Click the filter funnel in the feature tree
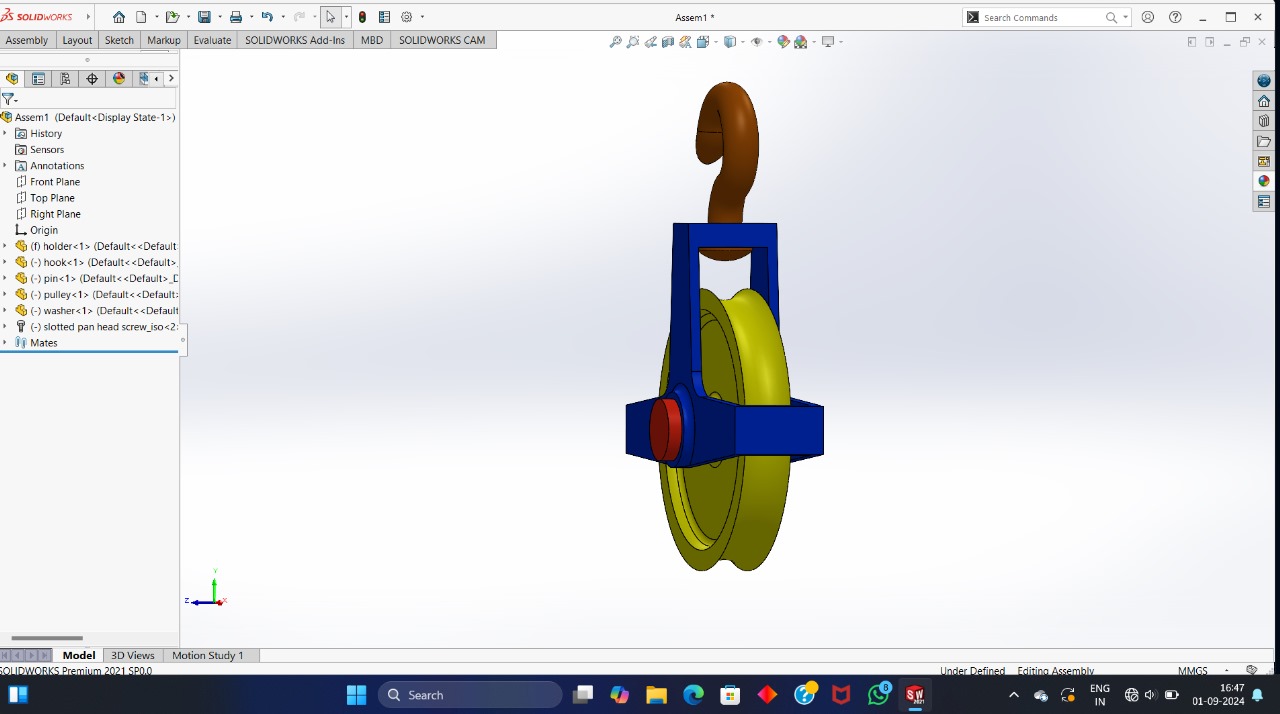 [8, 99]
